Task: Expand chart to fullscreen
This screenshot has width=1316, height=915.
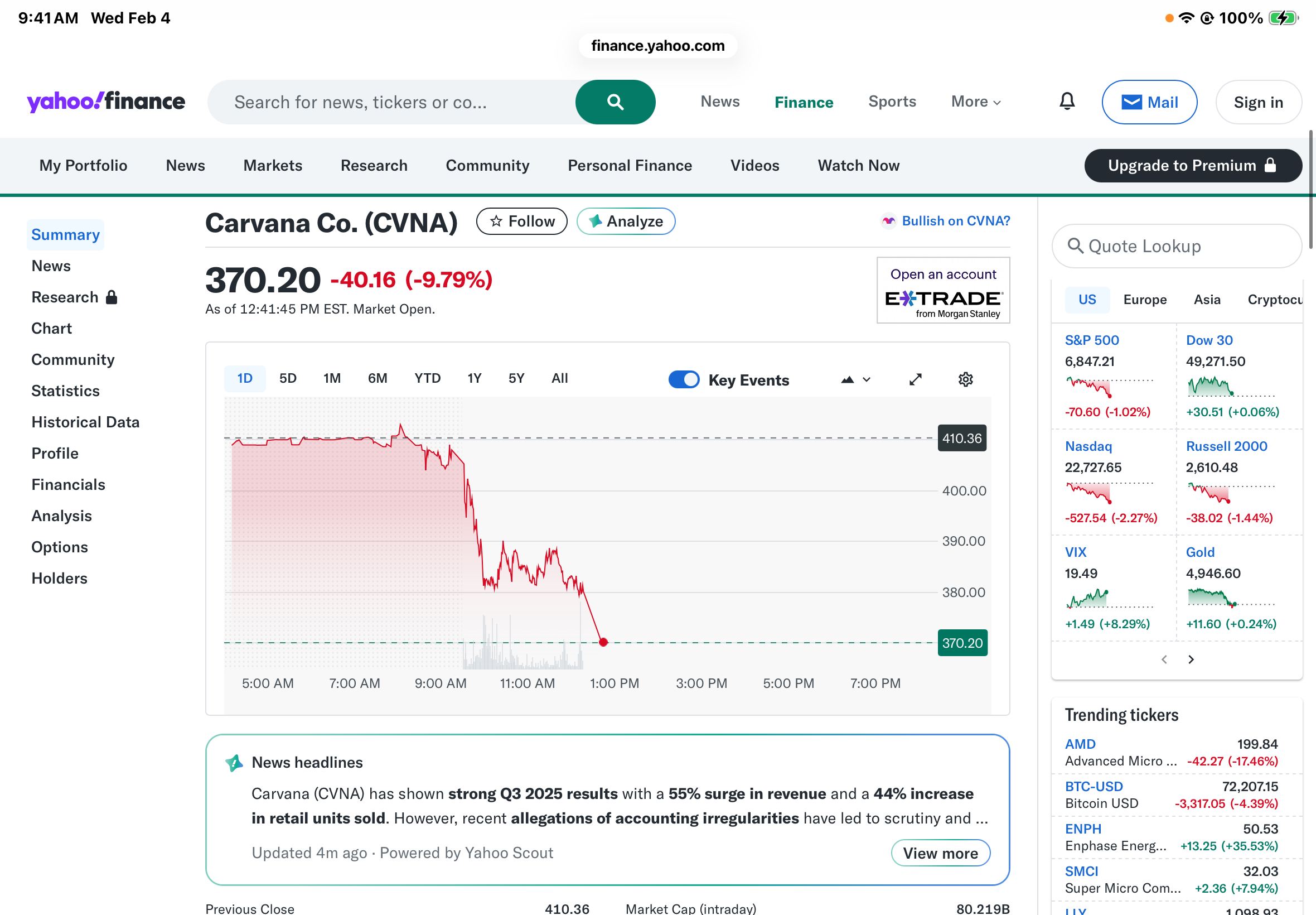Action: coord(915,379)
